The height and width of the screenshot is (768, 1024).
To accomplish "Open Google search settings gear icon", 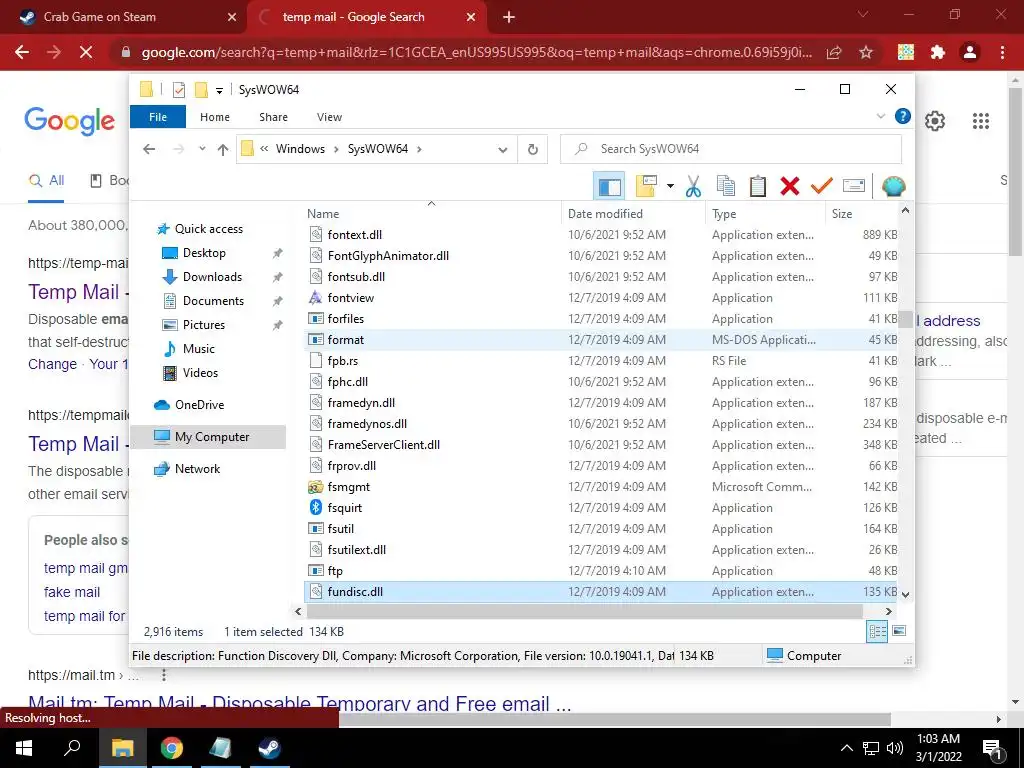I will pos(935,121).
